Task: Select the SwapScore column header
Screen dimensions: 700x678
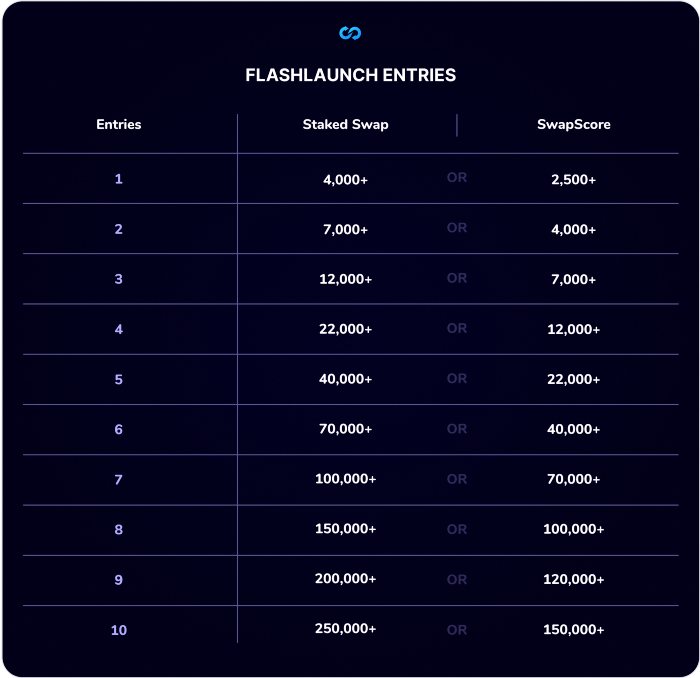Action: pos(574,125)
